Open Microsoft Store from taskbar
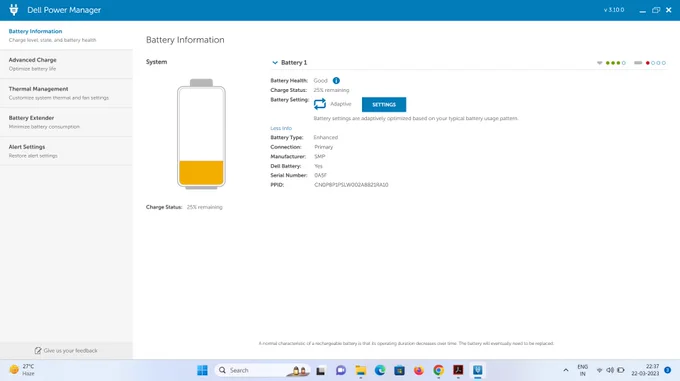 (x=399, y=370)
